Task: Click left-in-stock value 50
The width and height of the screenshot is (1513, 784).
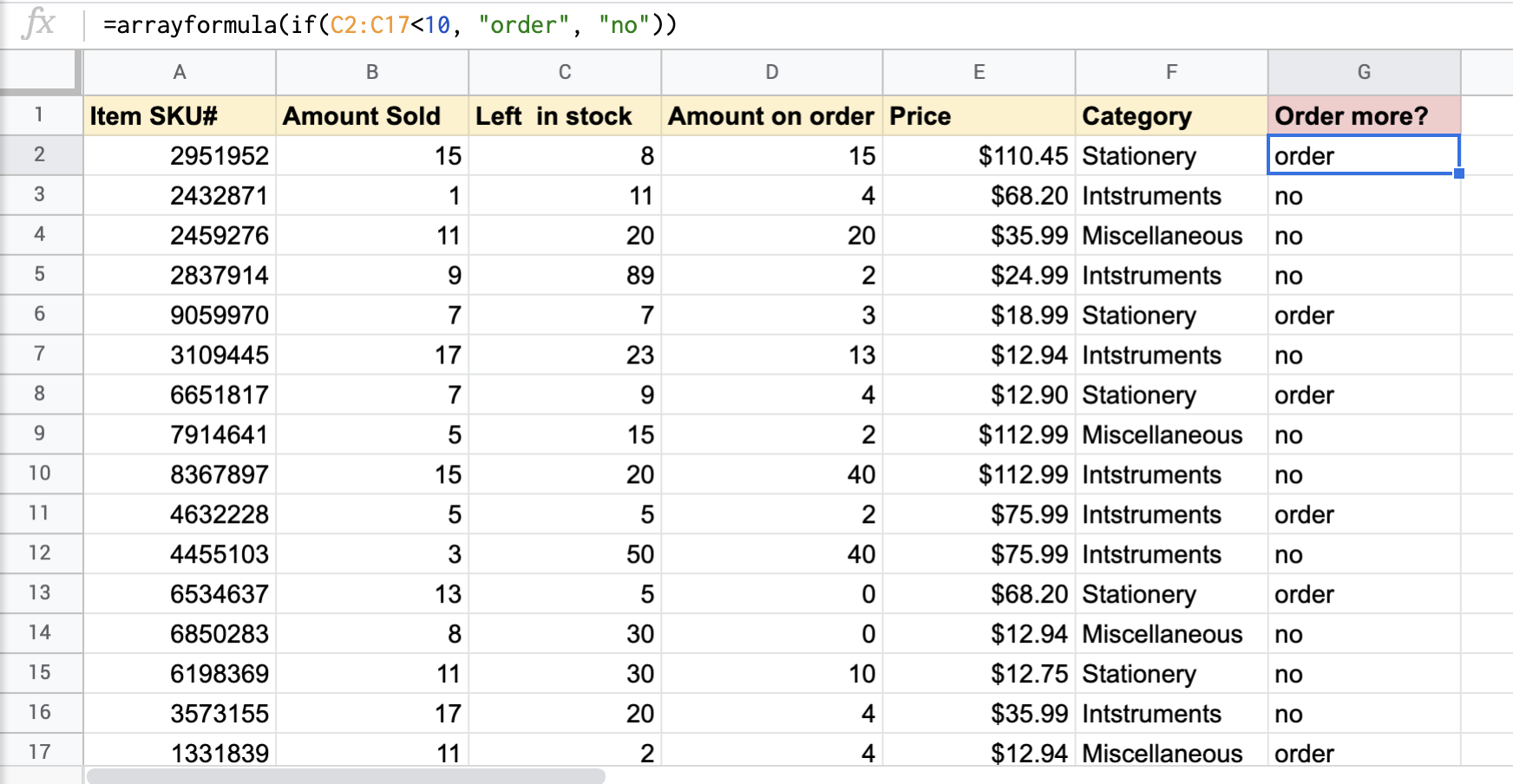Action: pyautogui.click(x=565, y=554)
